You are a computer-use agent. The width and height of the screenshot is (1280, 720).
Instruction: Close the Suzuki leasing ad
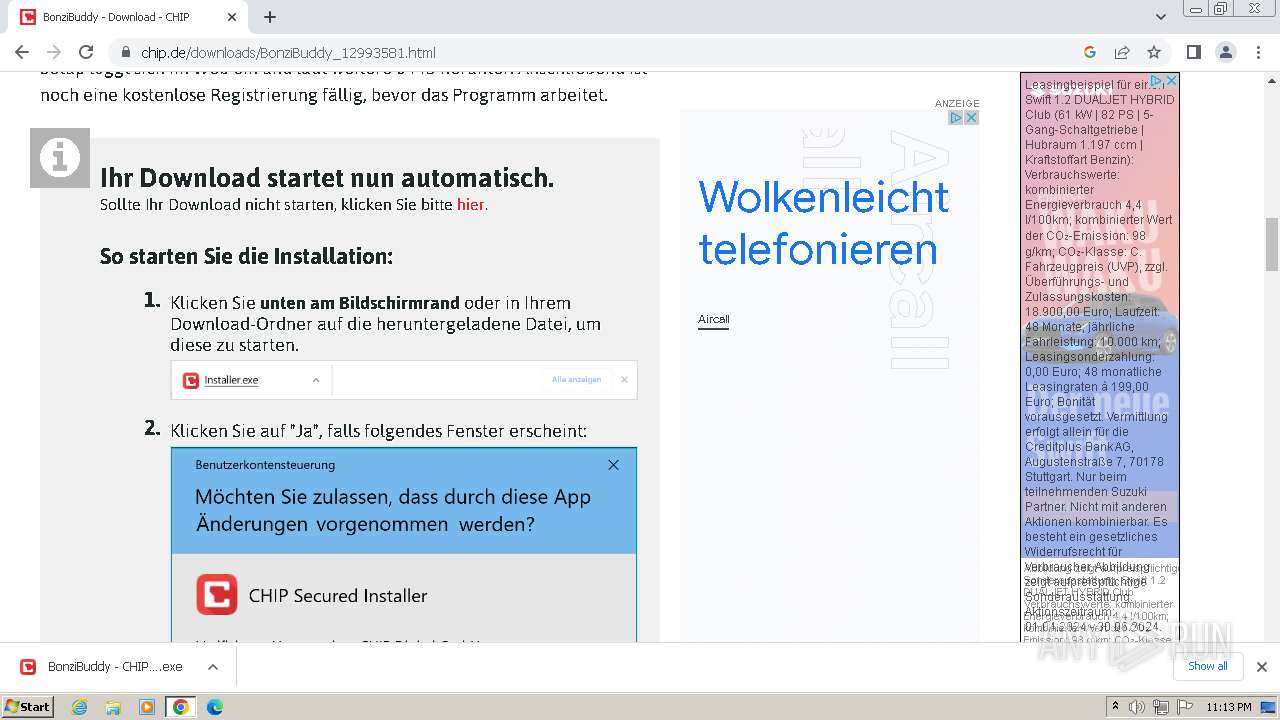(x=1172, y=80)
